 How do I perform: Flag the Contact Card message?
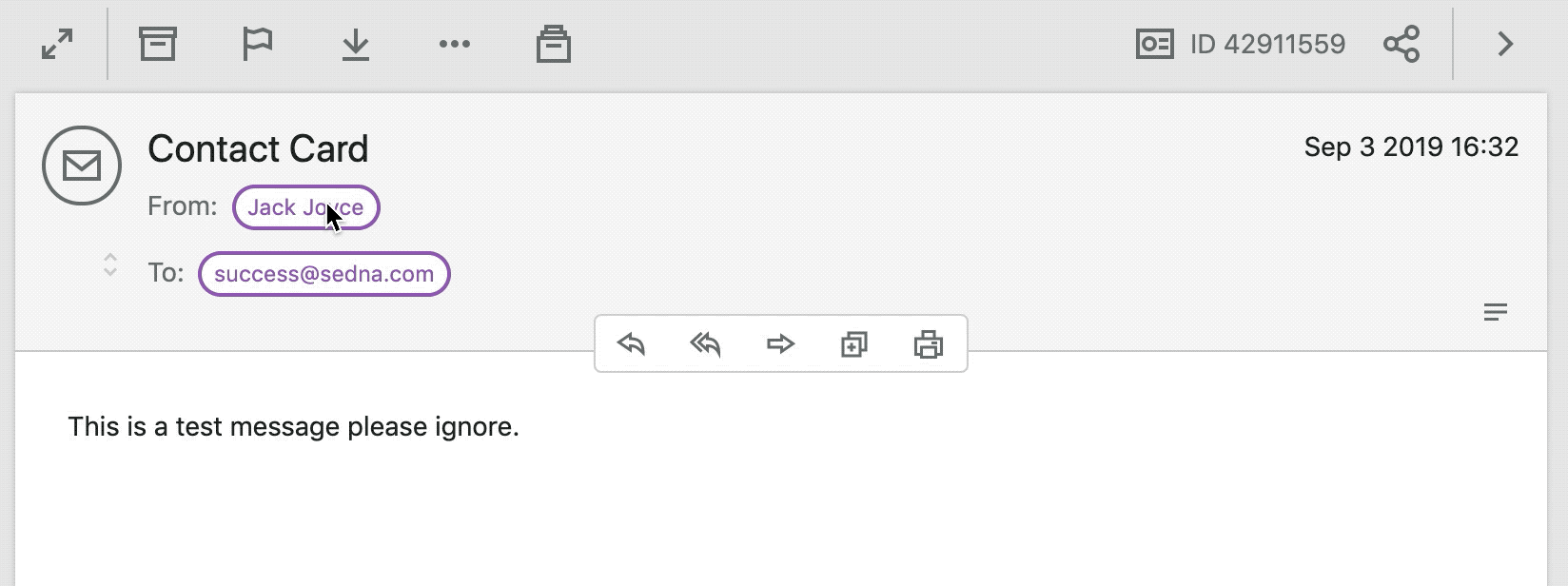[257, 44]
